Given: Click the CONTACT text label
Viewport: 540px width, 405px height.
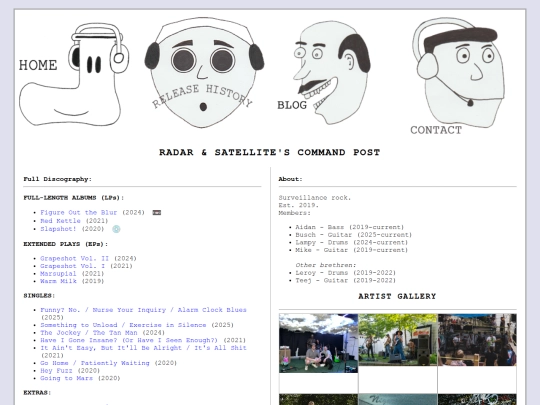Looking at the screenshot, I should click(x=436, y=130).
